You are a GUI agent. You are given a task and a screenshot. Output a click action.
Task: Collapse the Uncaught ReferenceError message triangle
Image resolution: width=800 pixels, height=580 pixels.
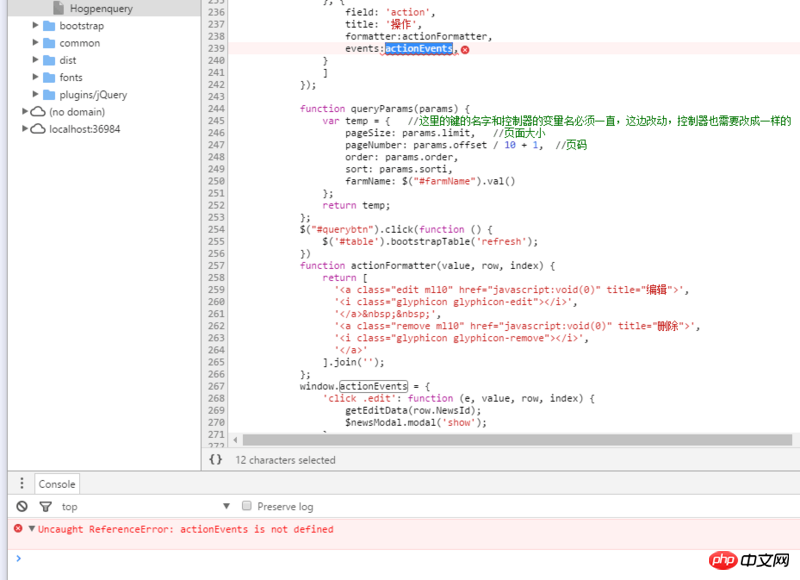[31, 529]
